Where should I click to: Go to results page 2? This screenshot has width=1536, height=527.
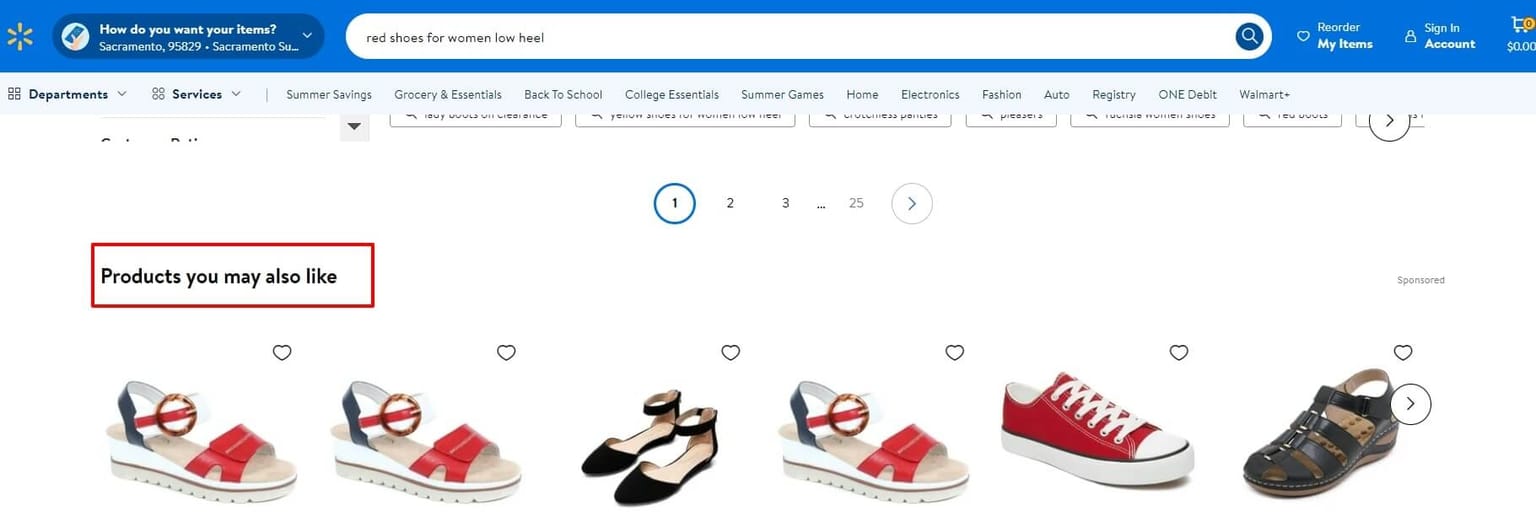tap(730, 203)
